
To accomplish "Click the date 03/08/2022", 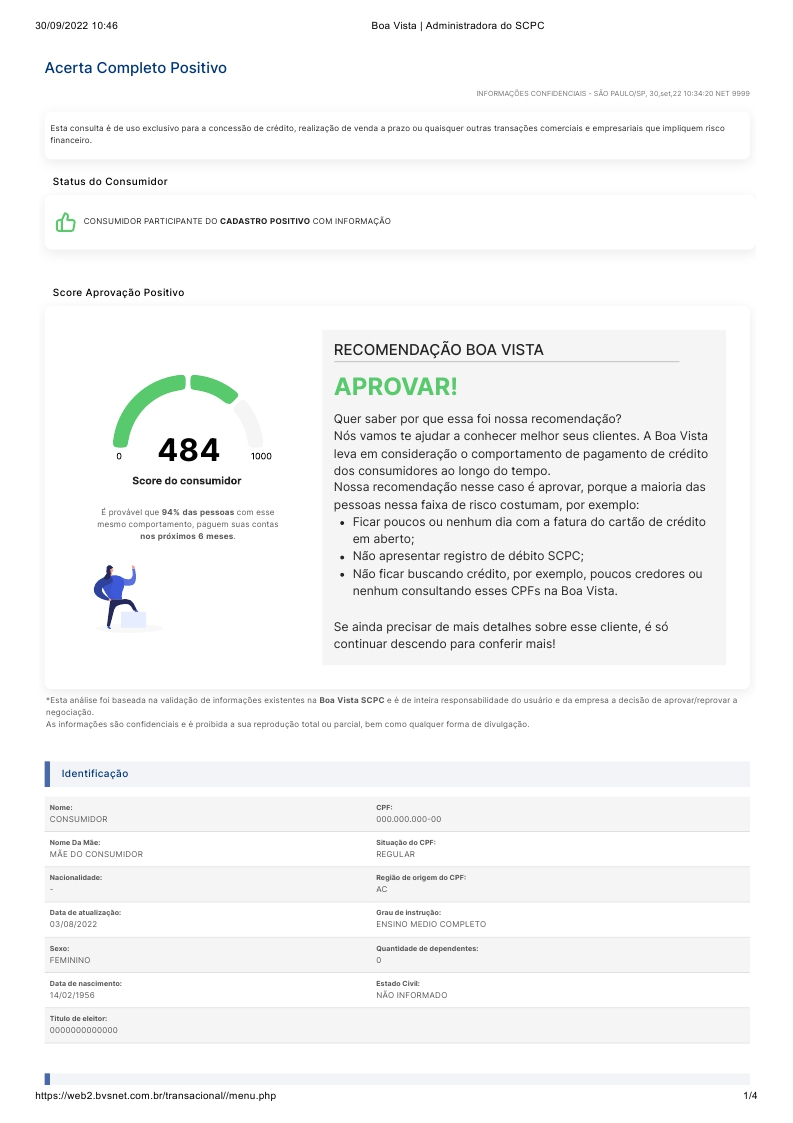I will tap(73, 925).
